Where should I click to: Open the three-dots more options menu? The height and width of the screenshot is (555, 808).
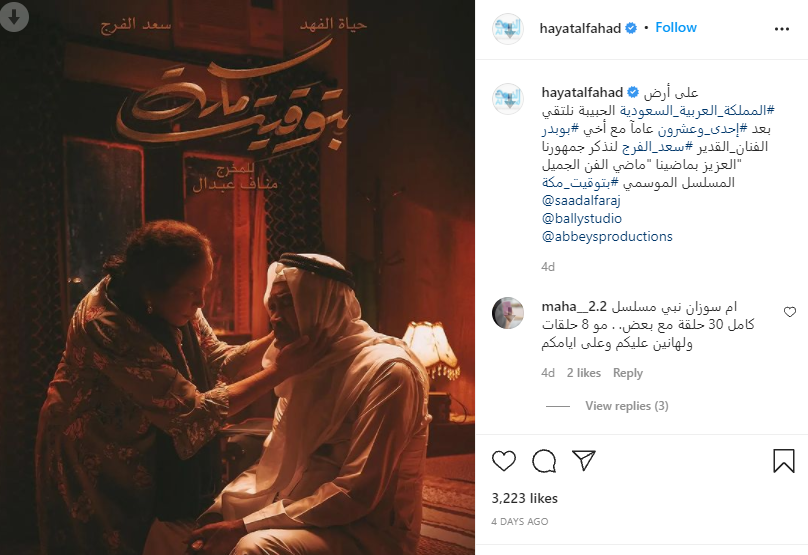pos(782,29)
